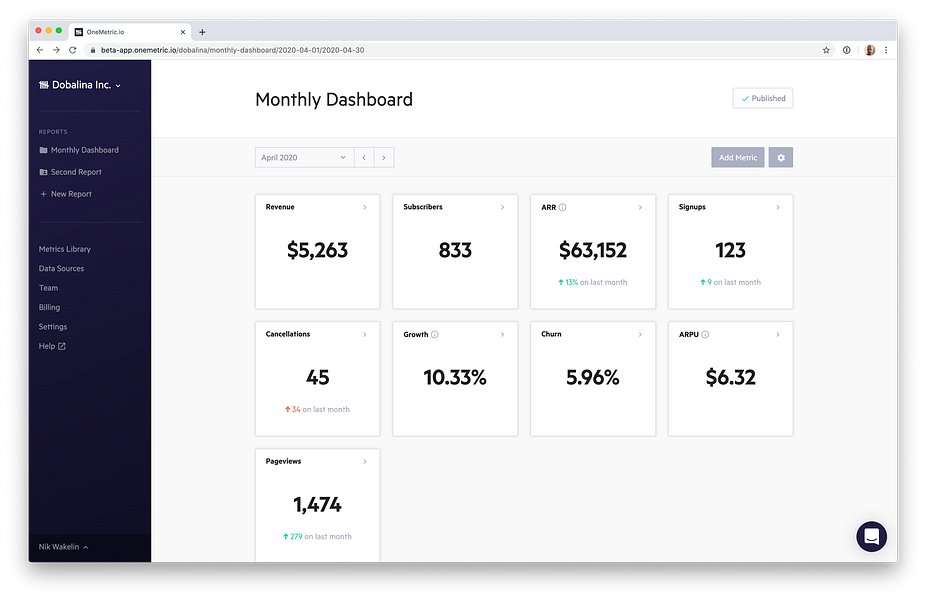Bookmark page with star icon

click(x=826, y=50)
